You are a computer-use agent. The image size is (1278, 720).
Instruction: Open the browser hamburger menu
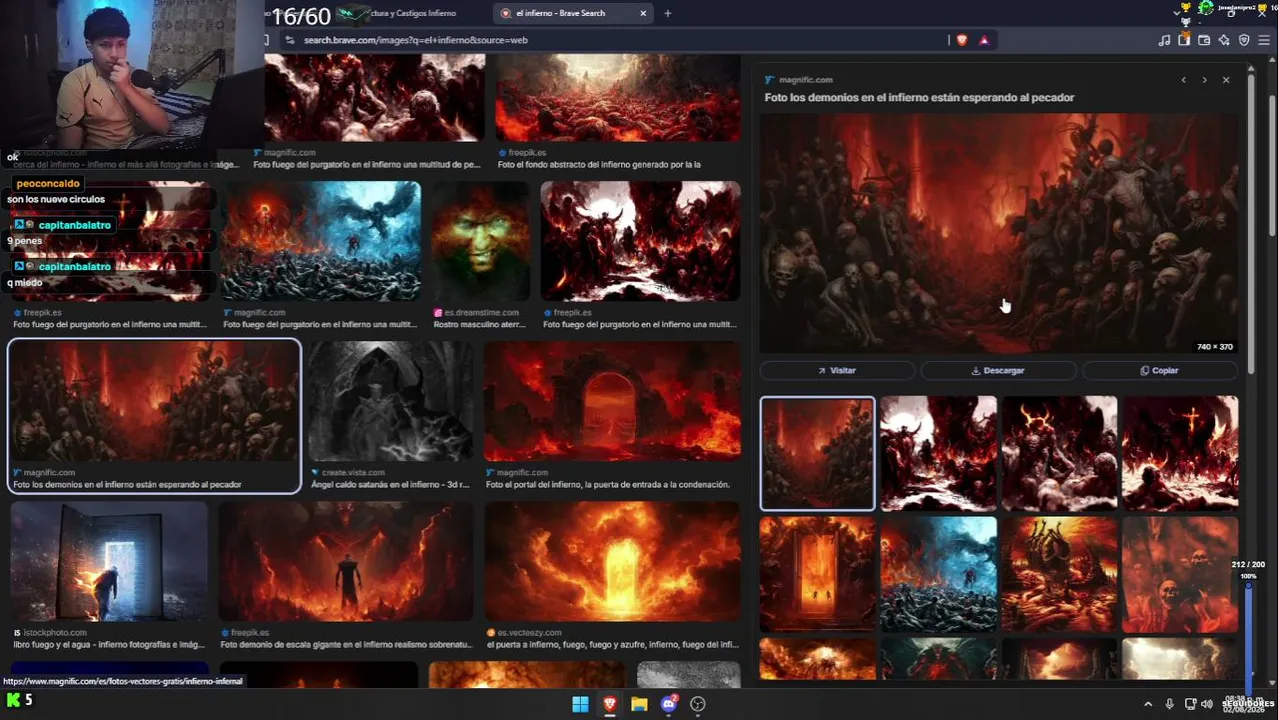coord(1265,40)
